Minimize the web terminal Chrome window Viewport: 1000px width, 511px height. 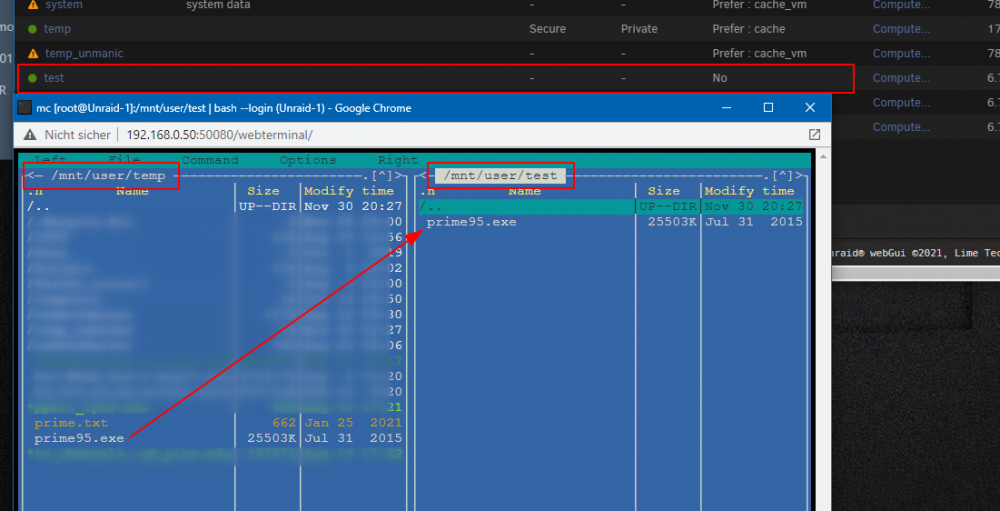tap(726, 108)
